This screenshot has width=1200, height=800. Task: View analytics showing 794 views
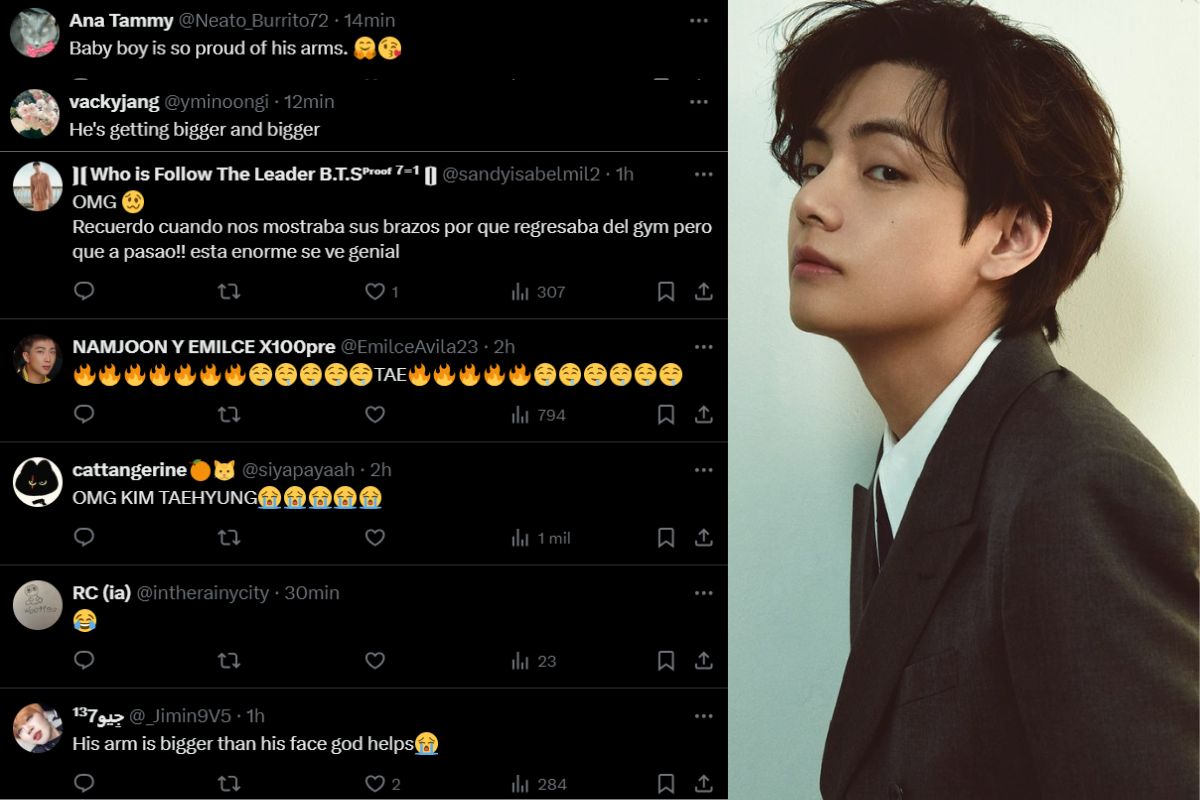(x=538, y=414)
